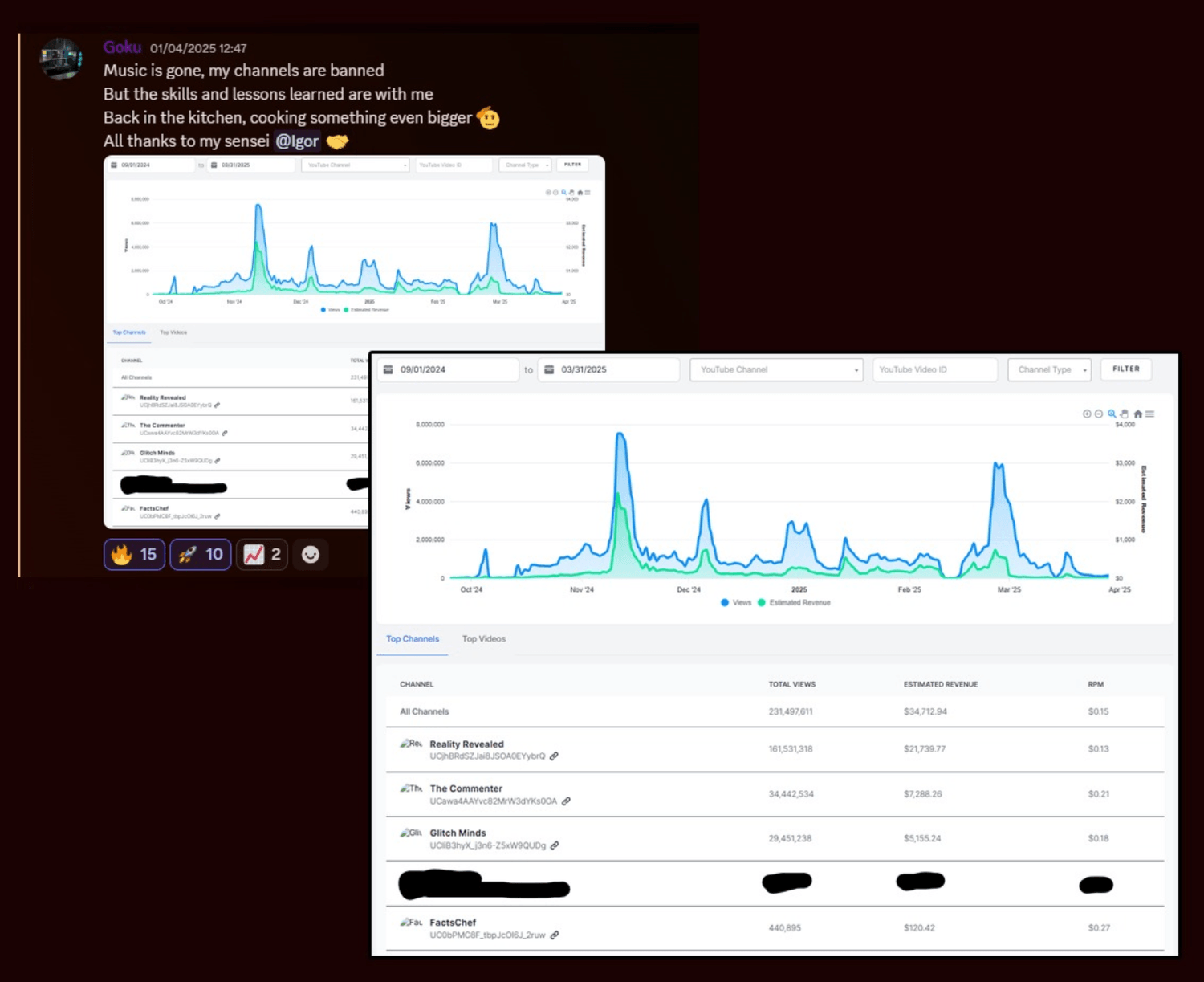Activate the hand panning tool

1125,414
